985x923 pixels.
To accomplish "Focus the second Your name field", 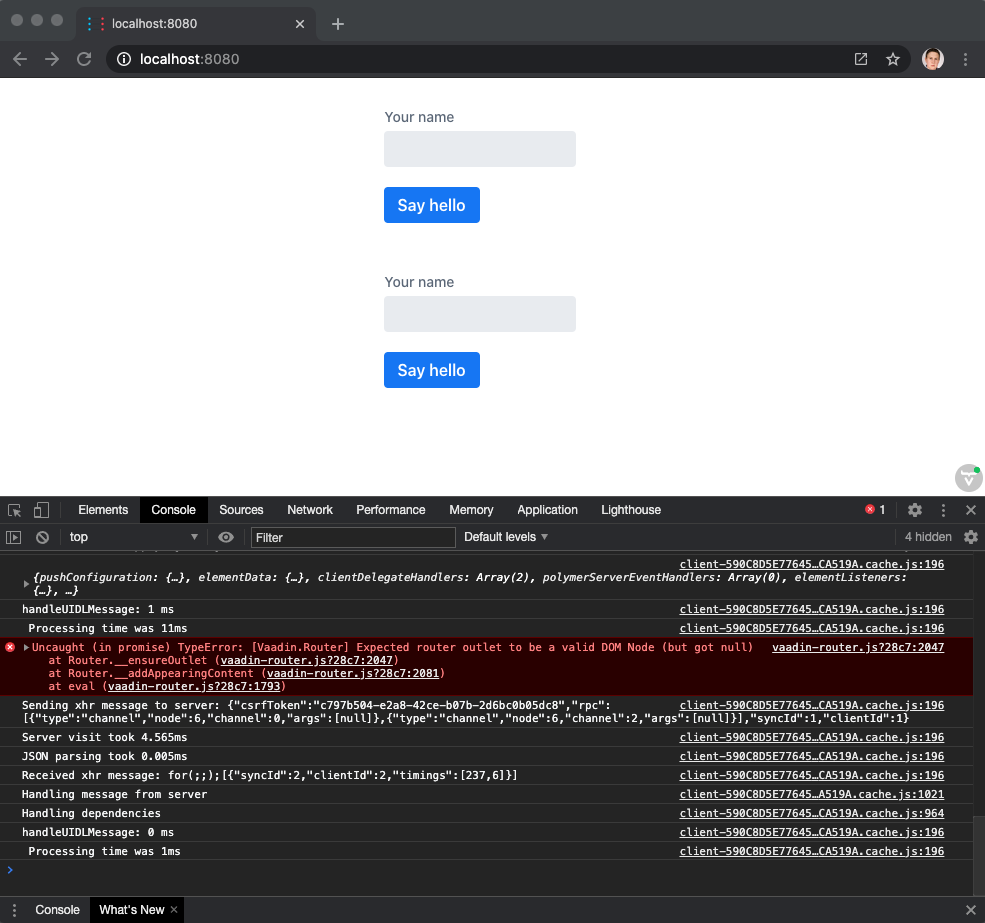I will tap(480, 314).
